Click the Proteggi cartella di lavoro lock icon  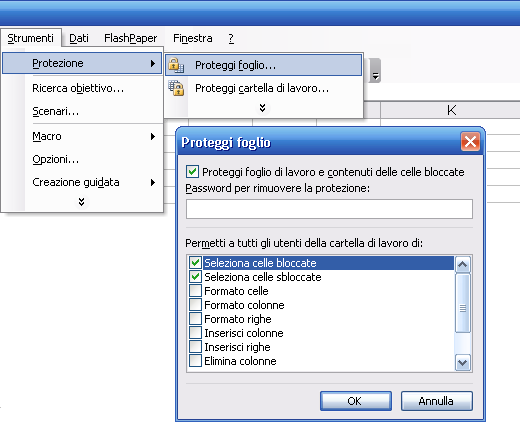[x=176, y=88]
